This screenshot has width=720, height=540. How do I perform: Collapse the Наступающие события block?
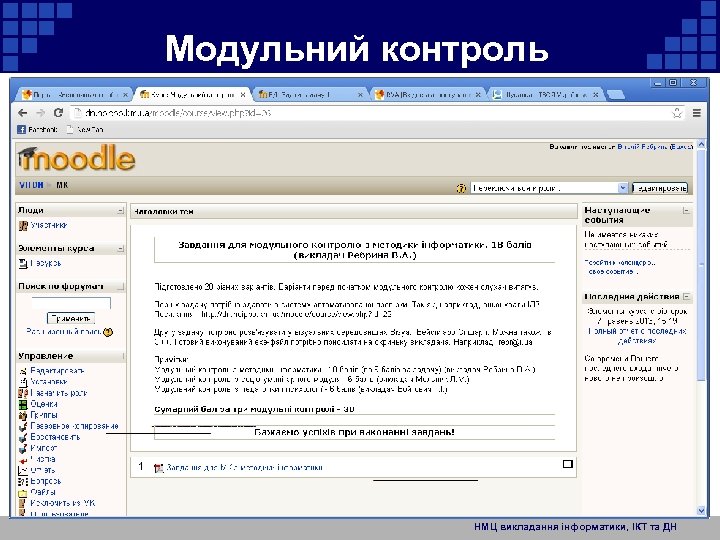(x=686, y=211)
